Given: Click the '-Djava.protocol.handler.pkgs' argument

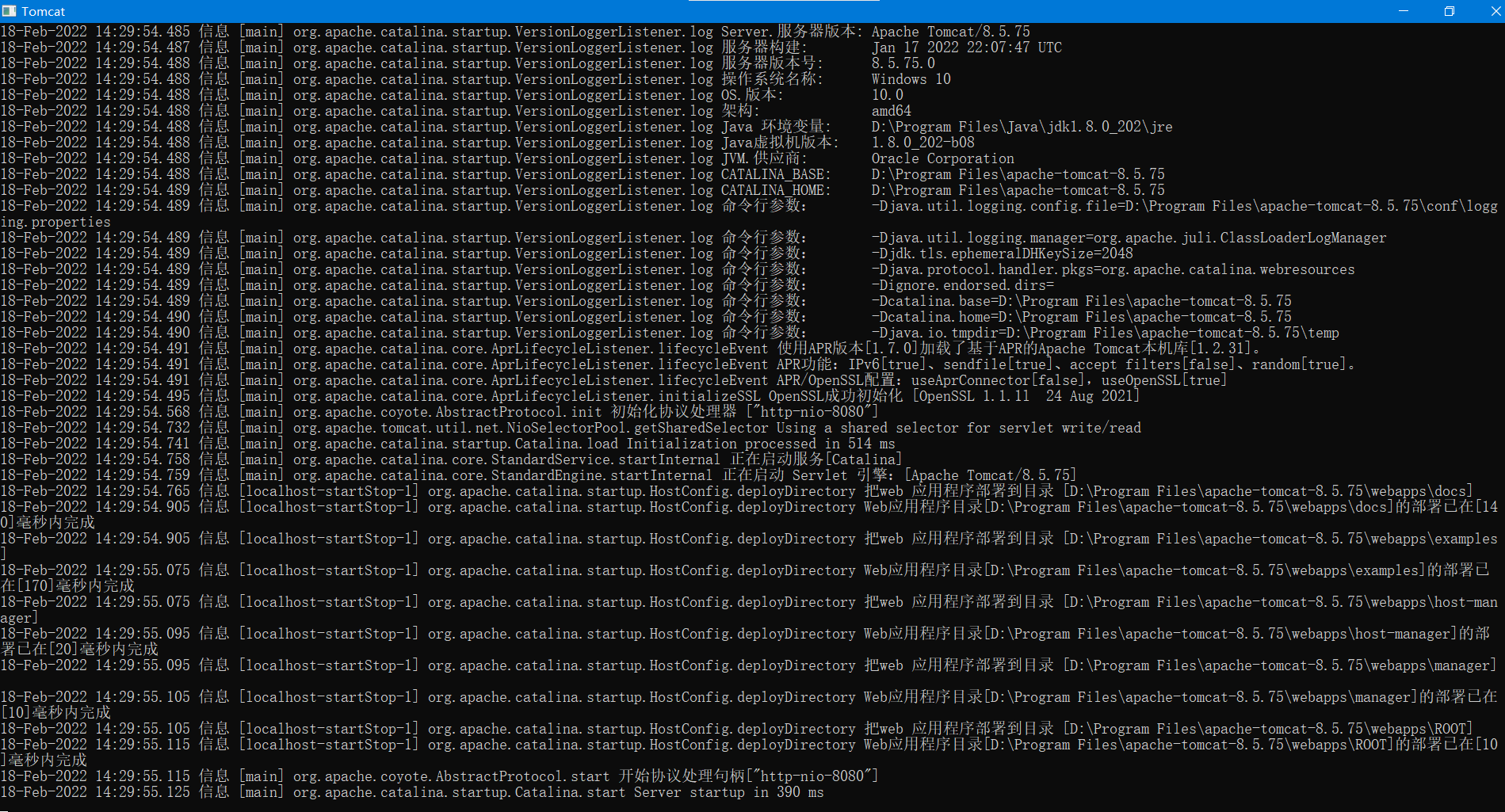Looking at the screenshot, I should click(1113, 269).
